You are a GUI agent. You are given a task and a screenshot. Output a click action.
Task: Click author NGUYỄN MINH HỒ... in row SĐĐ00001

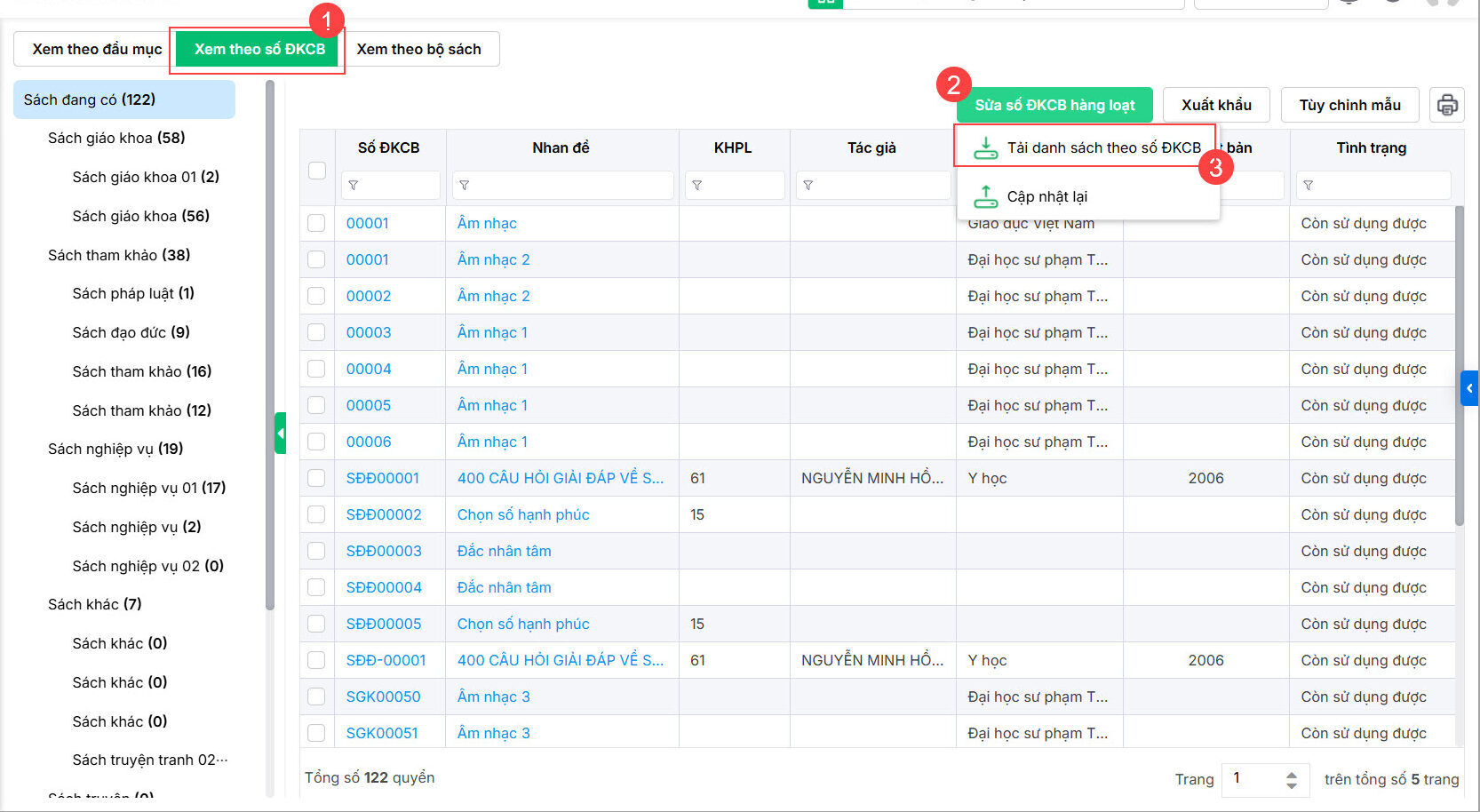(x=872, y=478)
